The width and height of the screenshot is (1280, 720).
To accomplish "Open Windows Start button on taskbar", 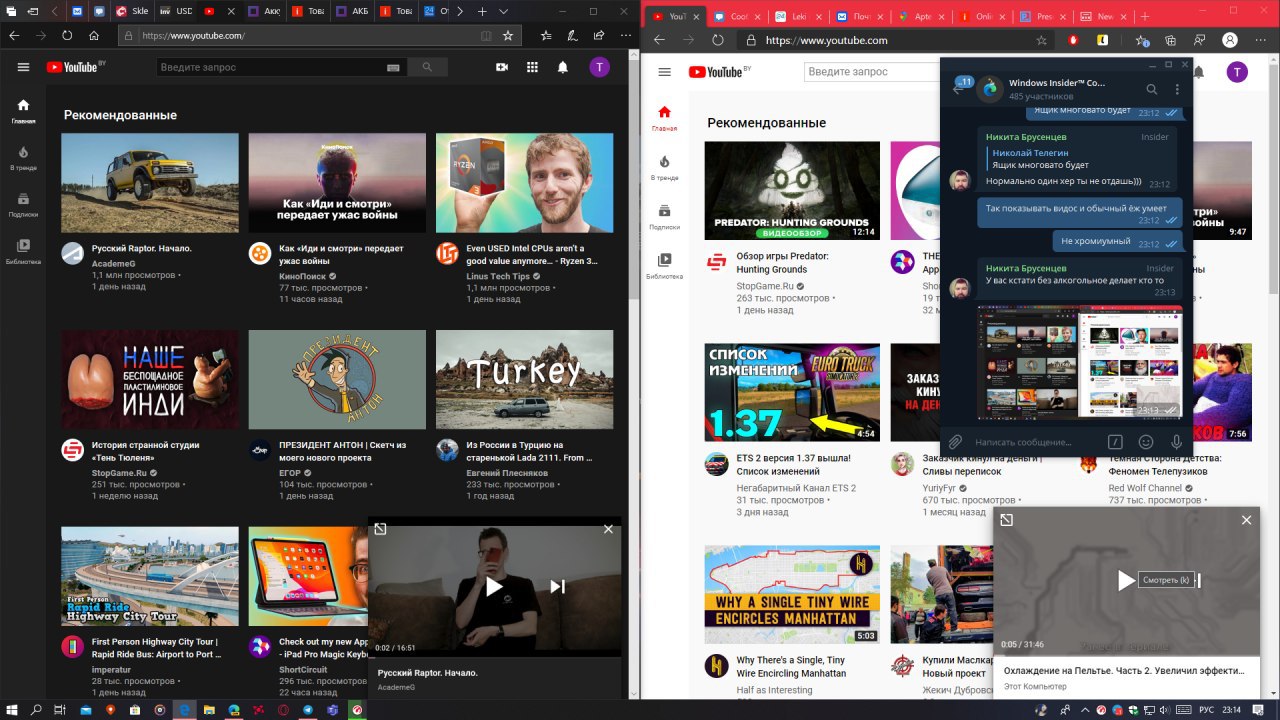I will 11,709.
